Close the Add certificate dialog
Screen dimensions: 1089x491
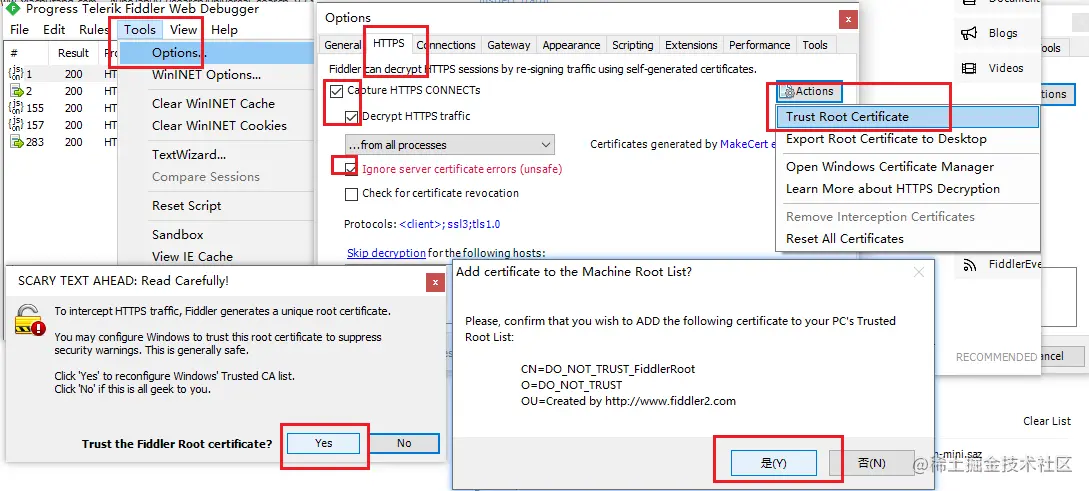click(x=918, y=272)
